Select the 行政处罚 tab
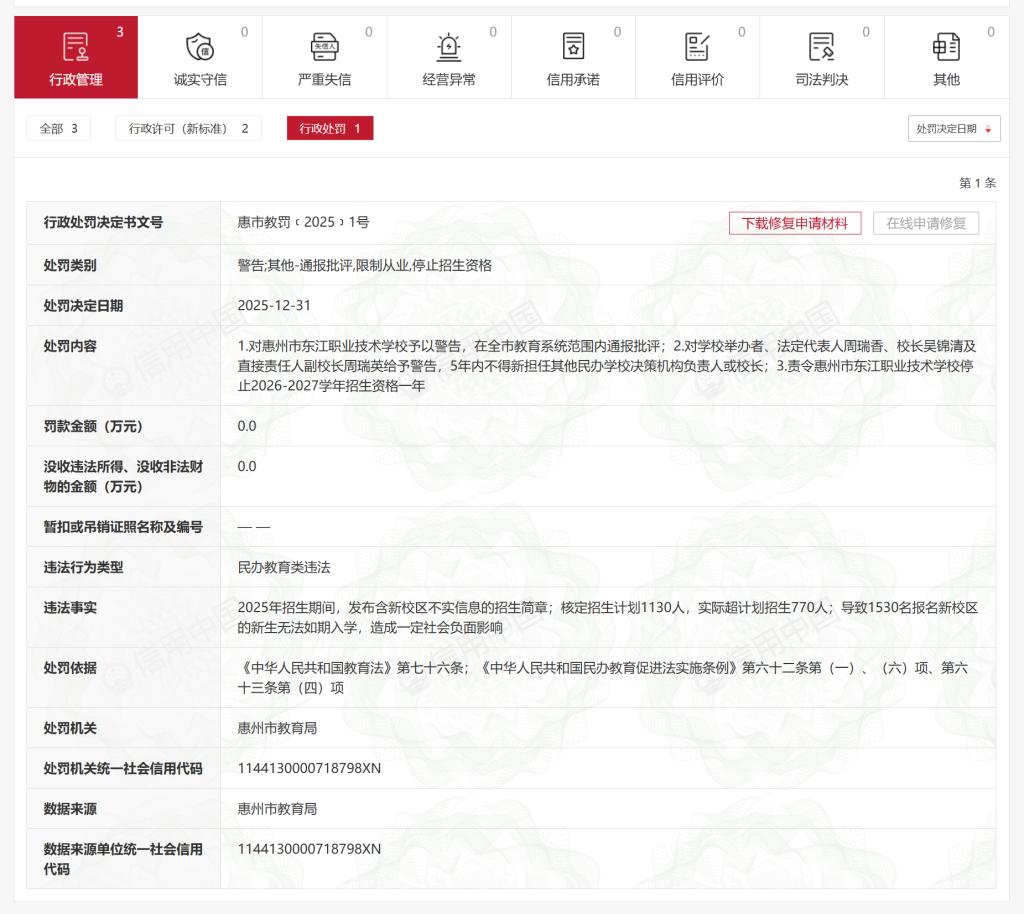This screenshot has width=1024, height=914. 330,128
